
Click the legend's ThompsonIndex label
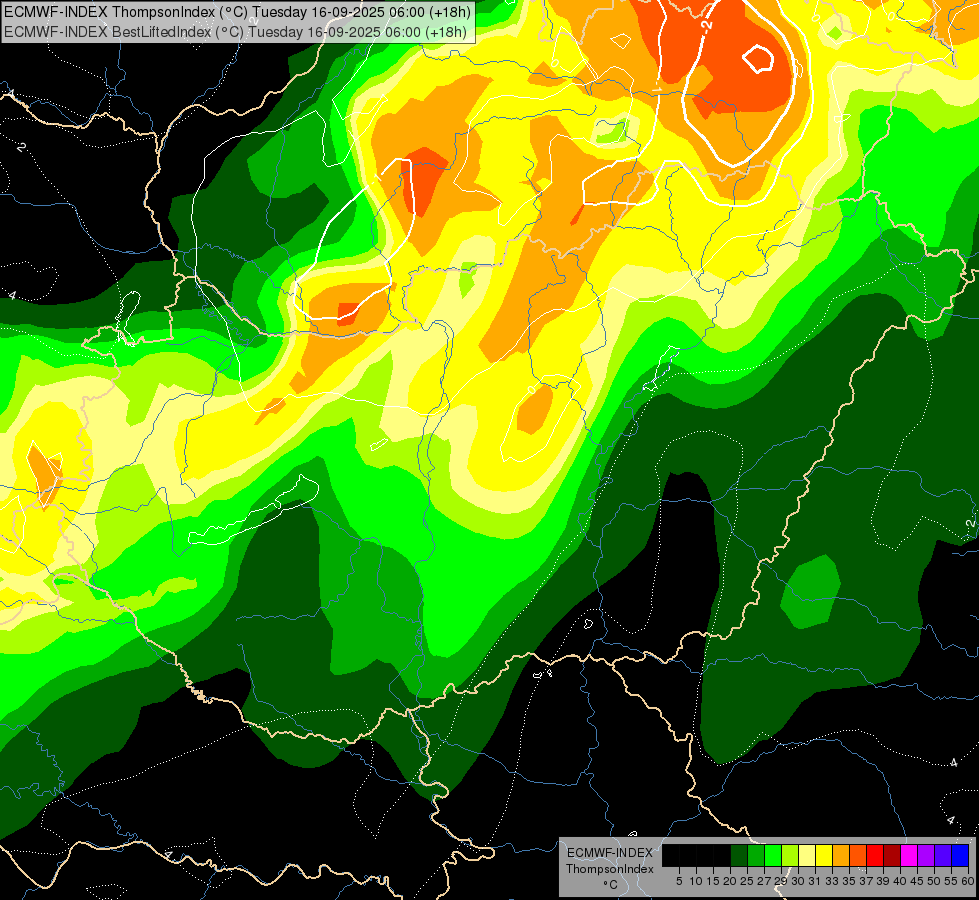pyautogui.click(x=610, y=869)
